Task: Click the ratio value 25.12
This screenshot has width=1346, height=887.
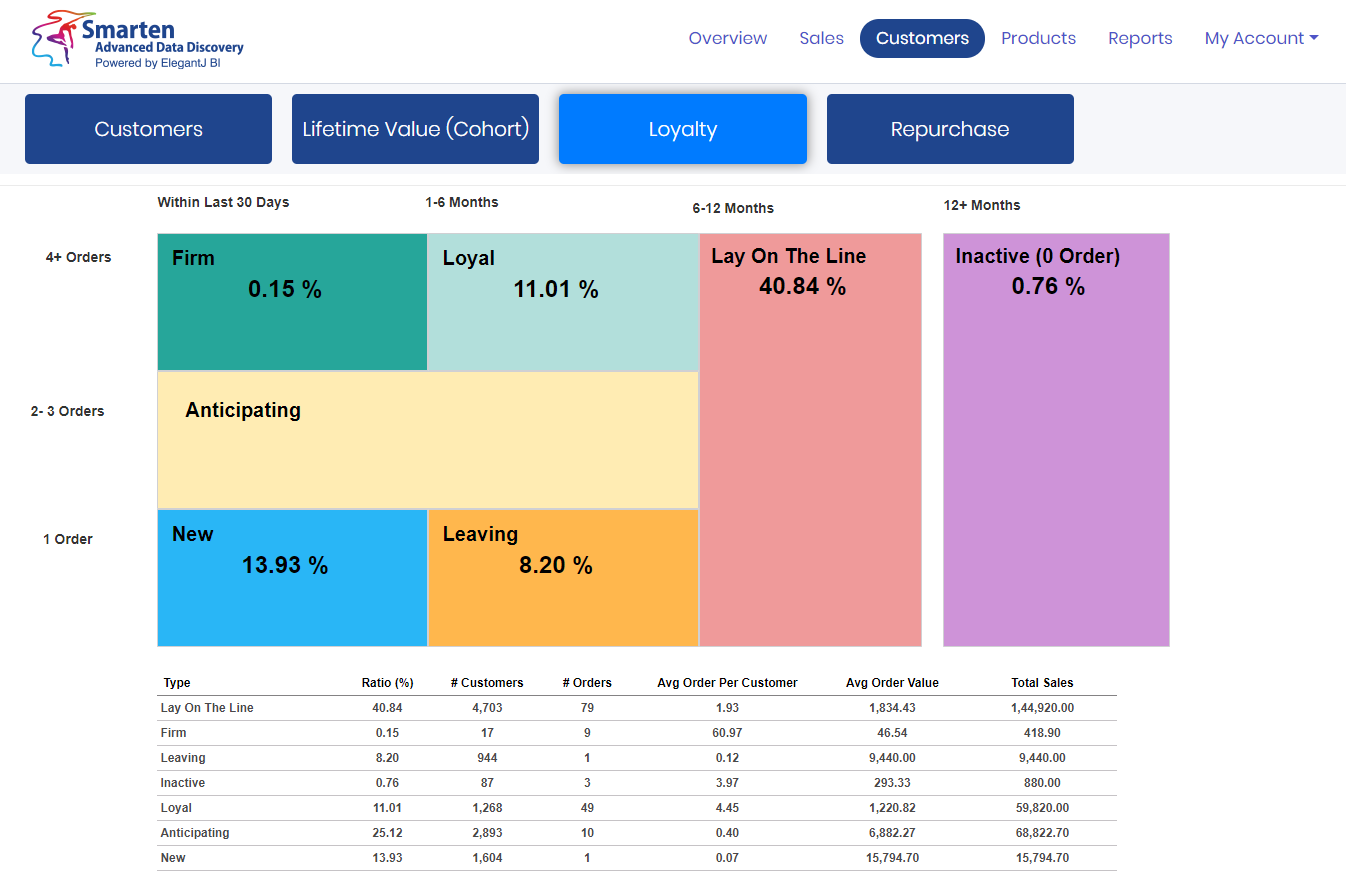Action: 387,833
